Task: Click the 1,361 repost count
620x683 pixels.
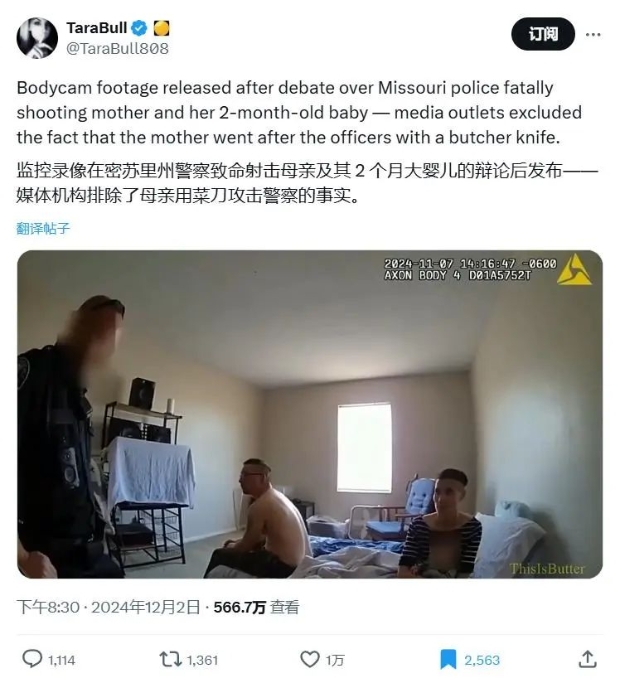Action: (202, 660)
